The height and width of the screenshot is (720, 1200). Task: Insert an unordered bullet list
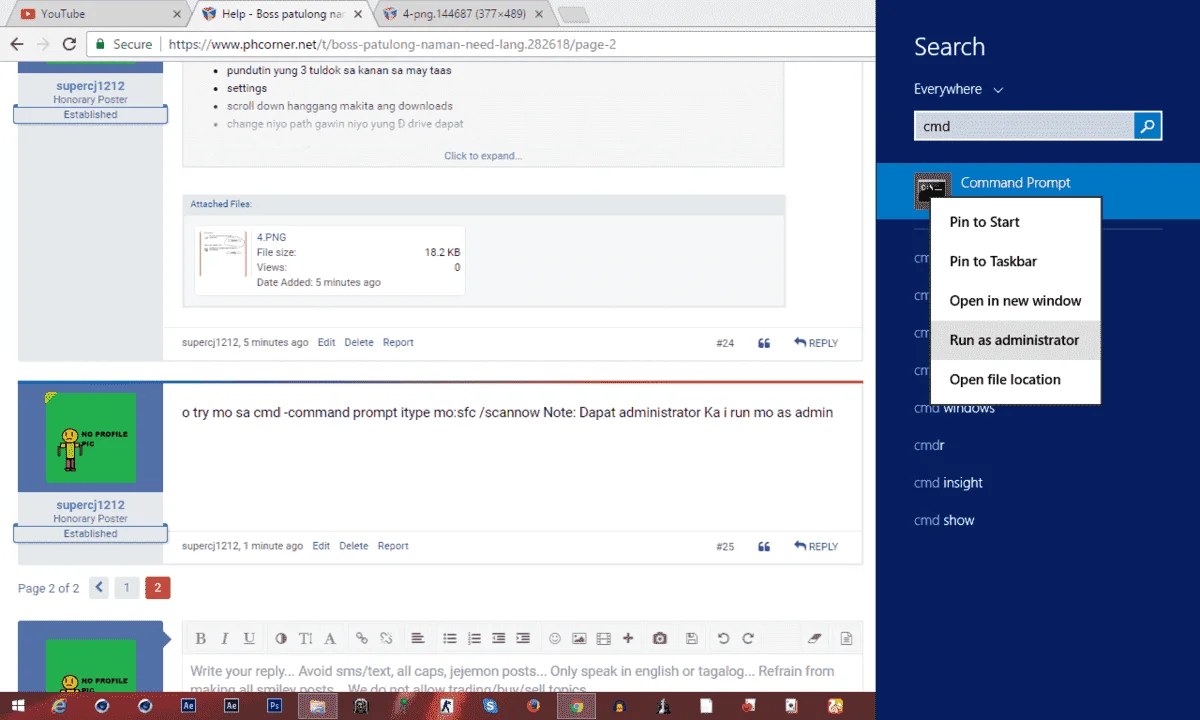(x=450, y=638)
